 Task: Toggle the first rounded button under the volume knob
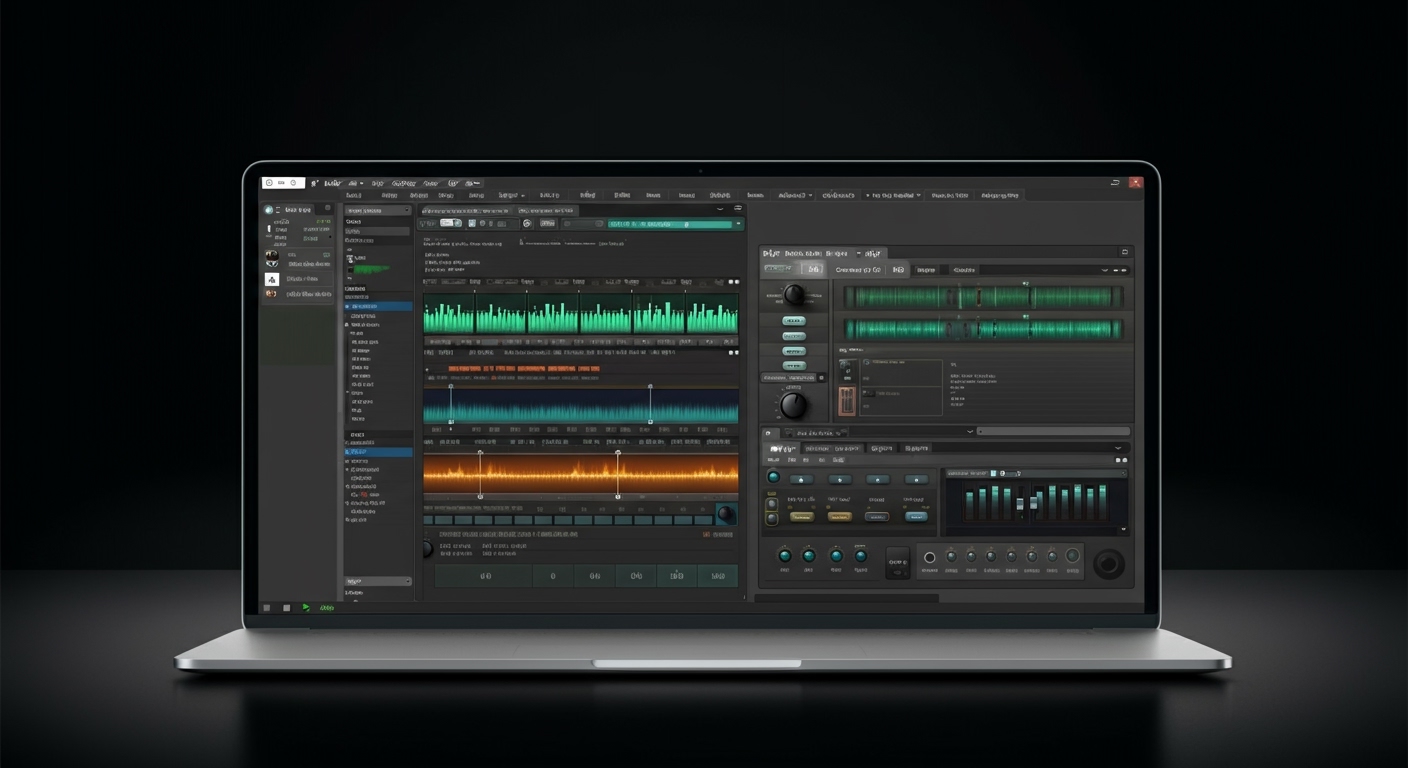tap(794, 321)
